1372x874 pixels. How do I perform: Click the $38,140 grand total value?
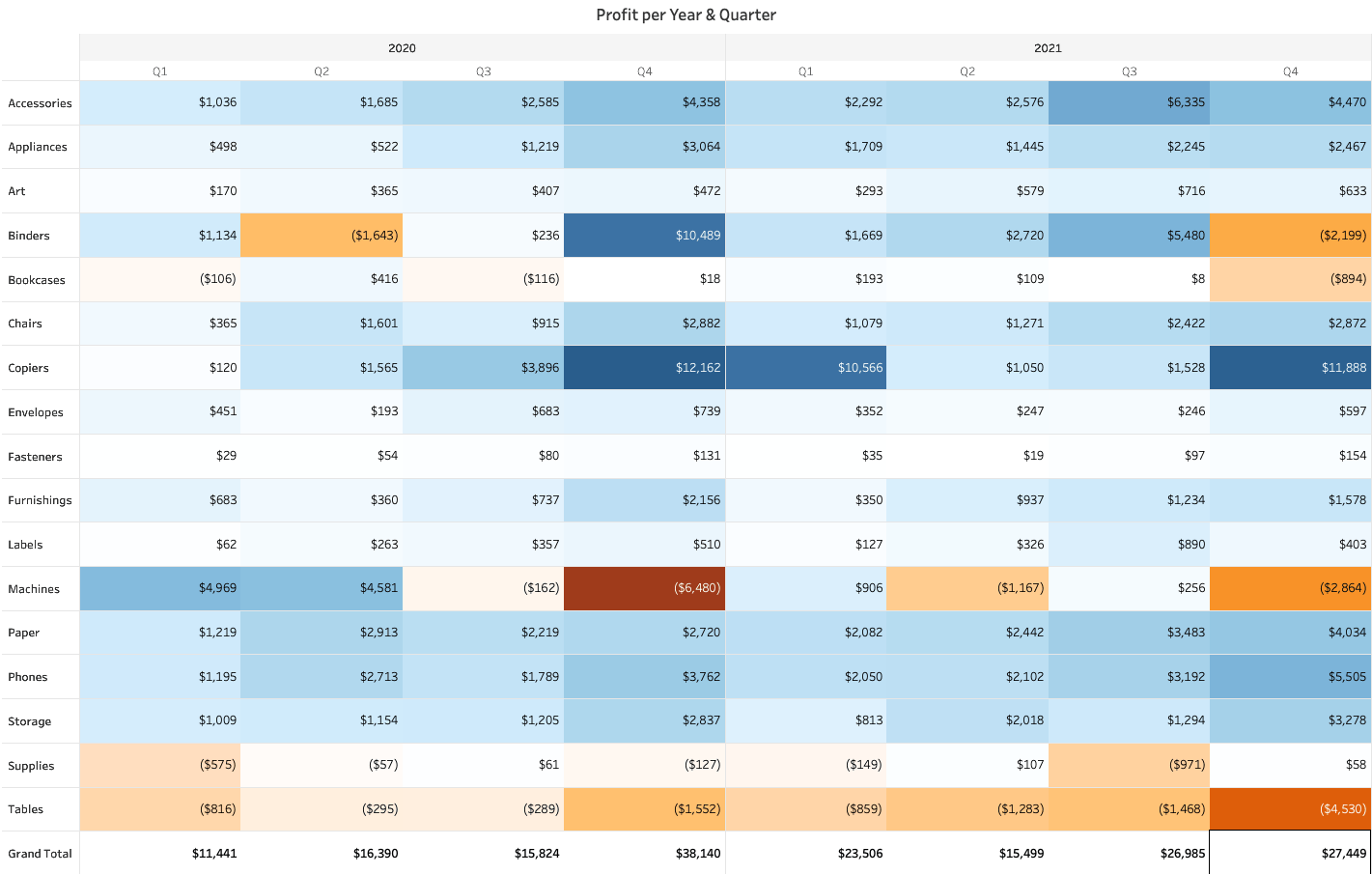click(x=644, y=854)
